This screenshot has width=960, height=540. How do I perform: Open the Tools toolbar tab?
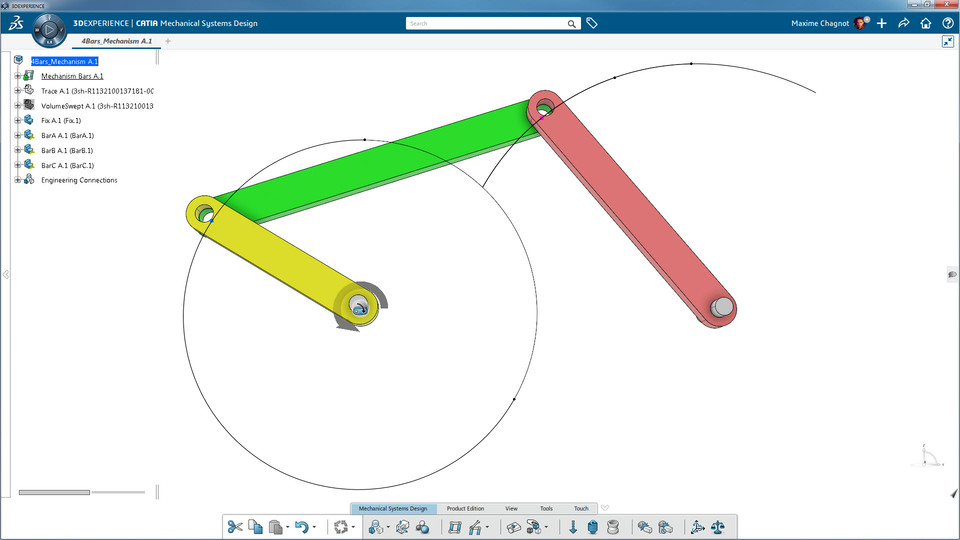pyautogui.click(x=546, y=508)
